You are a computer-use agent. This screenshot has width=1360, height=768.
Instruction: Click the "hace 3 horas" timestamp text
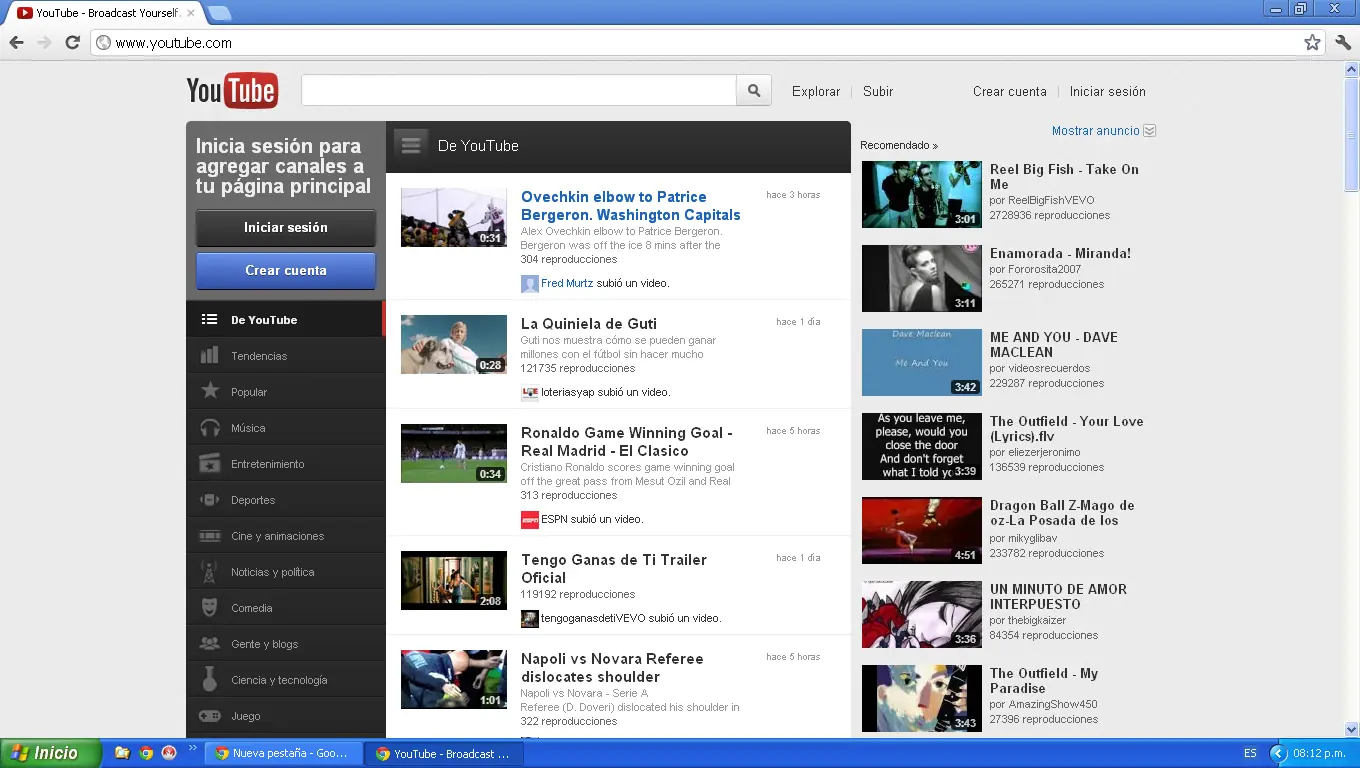[793, 195]
